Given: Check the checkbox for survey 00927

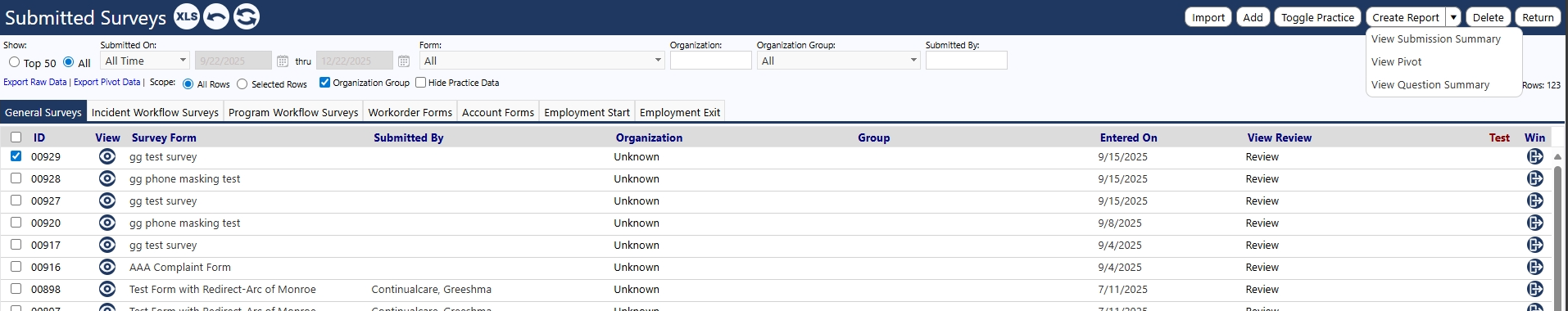Looking at the screenshot, I should pyautogui.click(x=16, y=200).
